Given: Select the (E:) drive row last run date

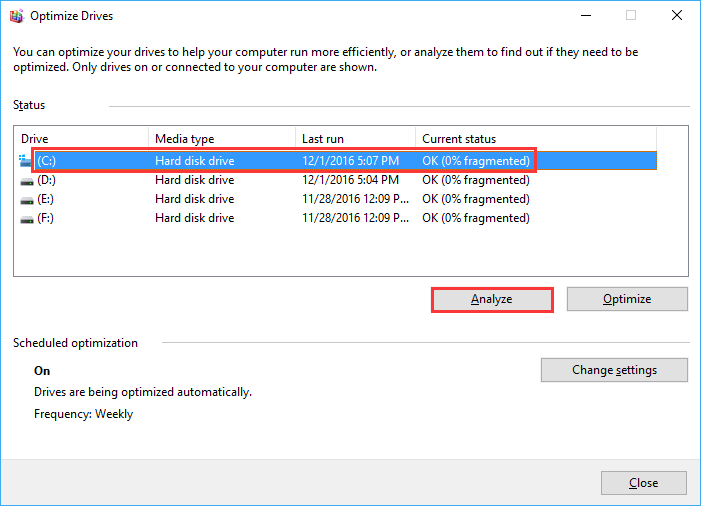Looking at the screenshot, I should [355, 199].
